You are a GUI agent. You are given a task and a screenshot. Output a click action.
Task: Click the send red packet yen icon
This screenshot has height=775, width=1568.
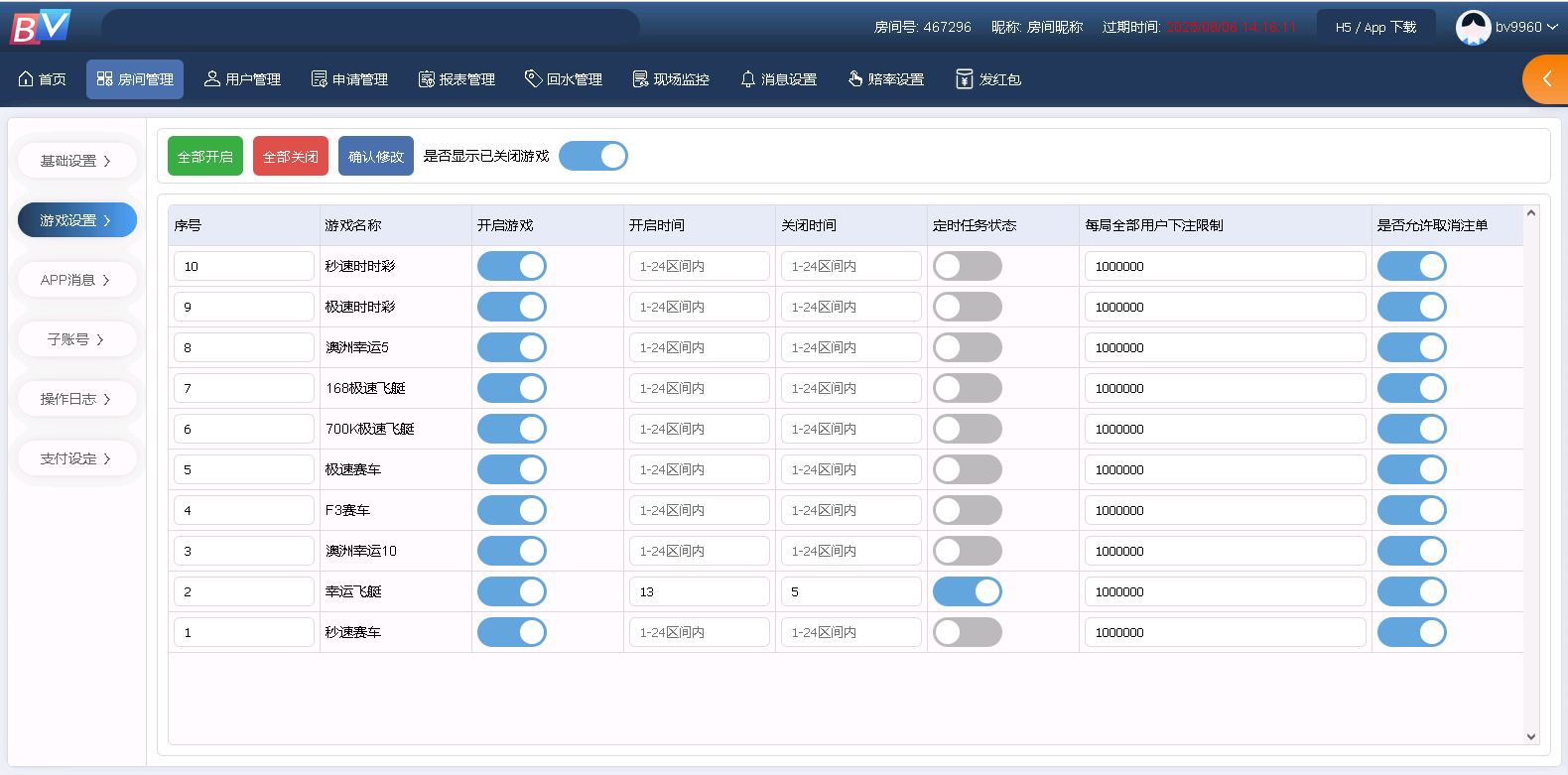964,79
